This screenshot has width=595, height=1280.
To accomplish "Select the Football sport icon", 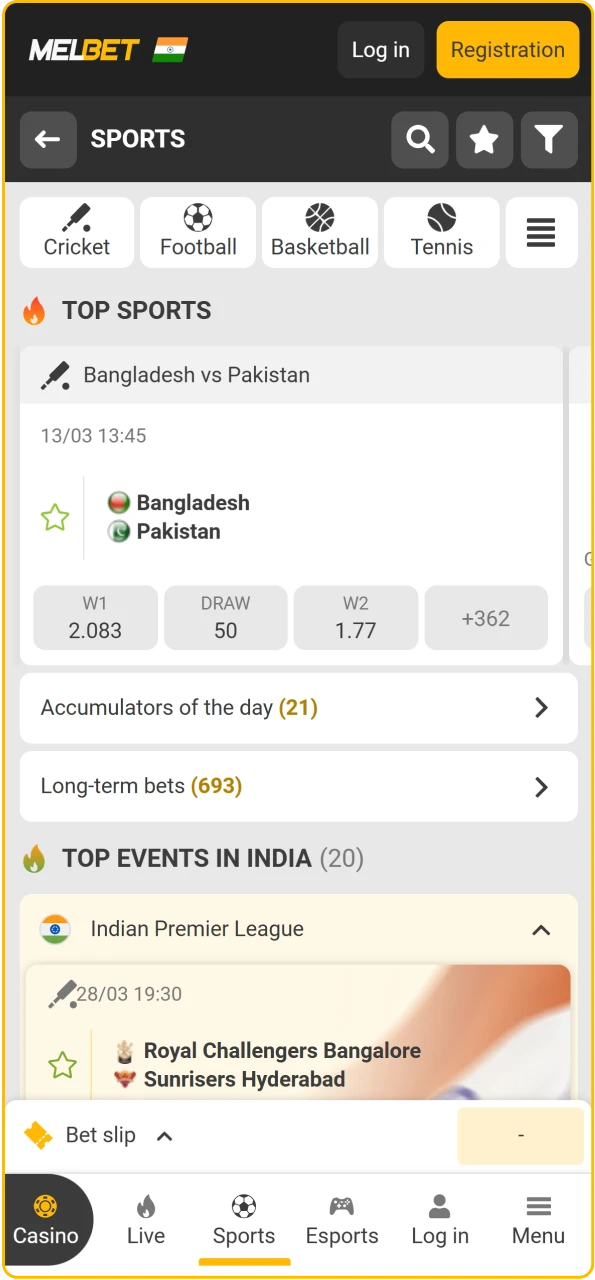I will coord(198,232).
